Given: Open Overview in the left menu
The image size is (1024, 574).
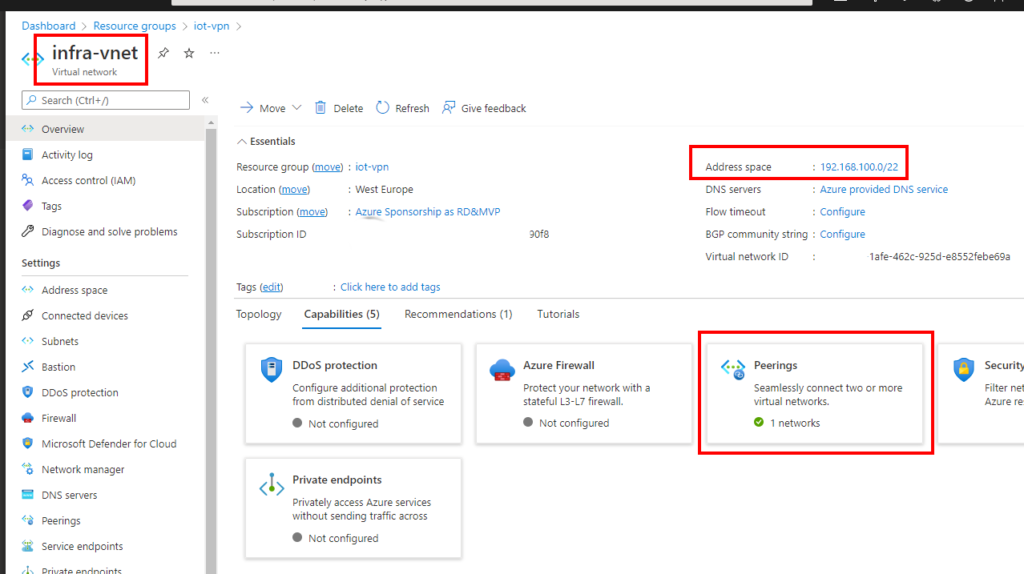Looking at the screenshot, I should click(106, 129).
